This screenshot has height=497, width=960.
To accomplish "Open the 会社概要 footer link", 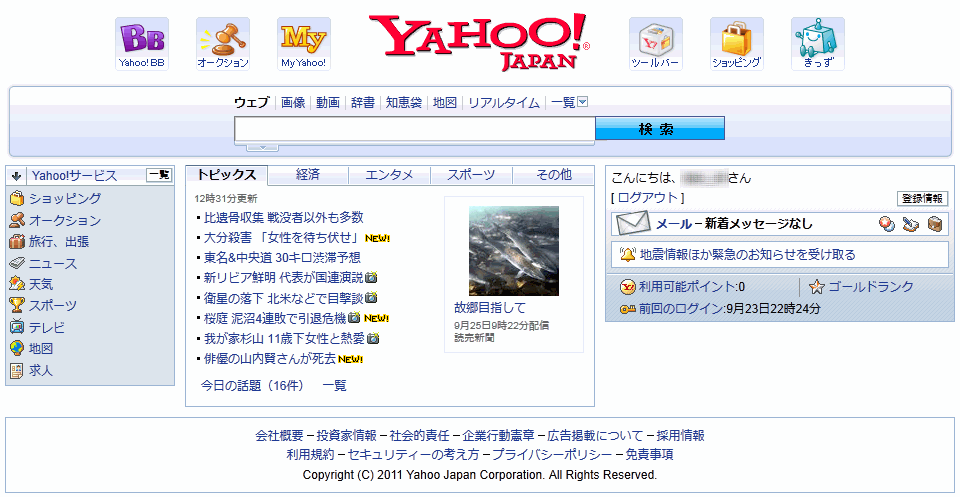I will tap(279, 436).
